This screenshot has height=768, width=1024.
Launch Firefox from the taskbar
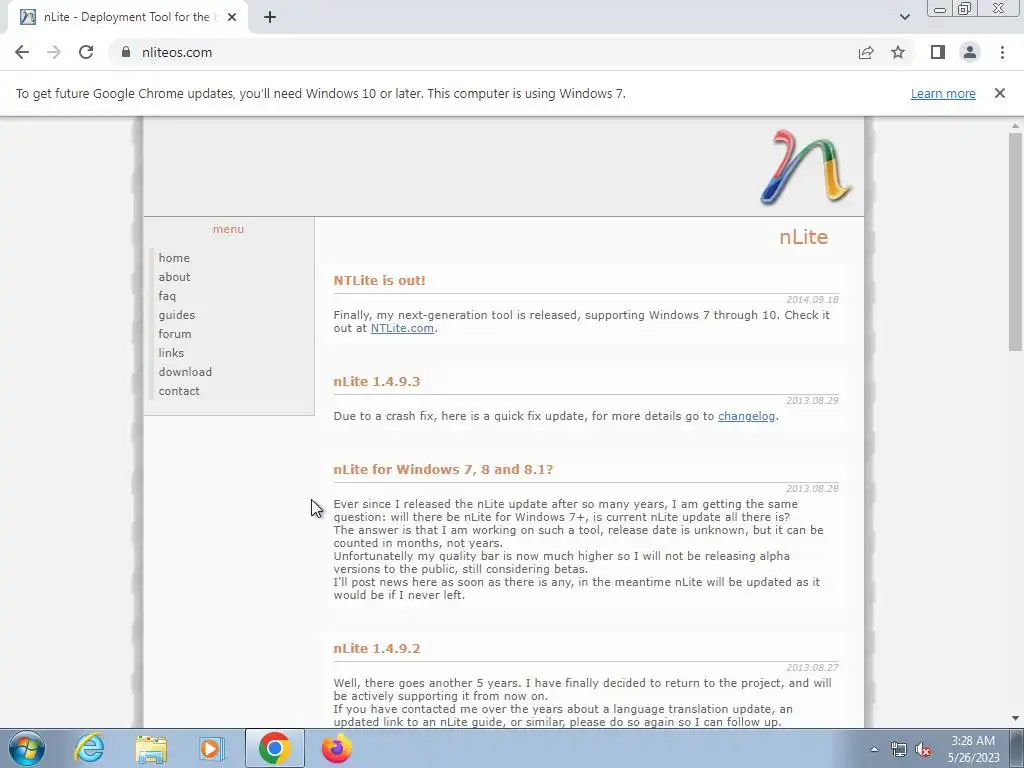(x=337, y=748)
